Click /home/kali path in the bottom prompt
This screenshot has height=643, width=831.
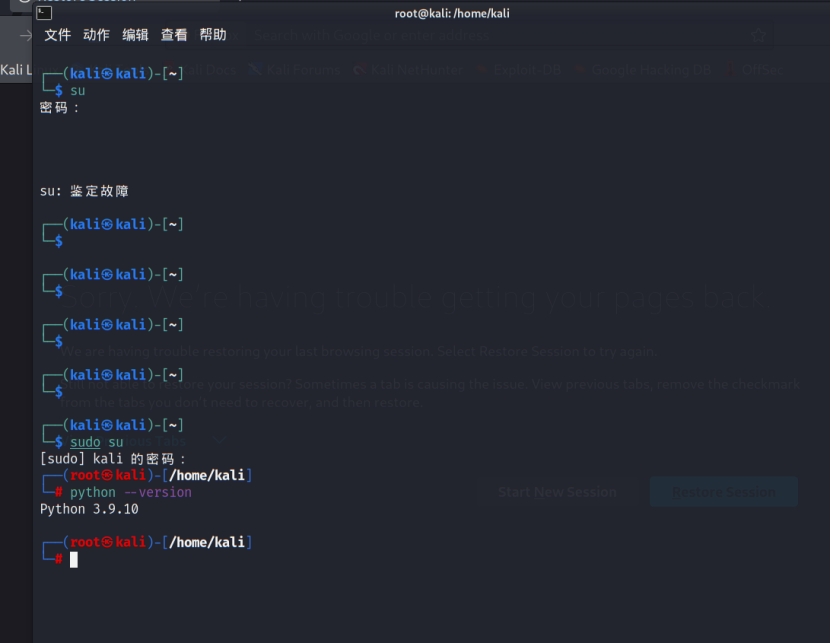click(x=206, y=542)
